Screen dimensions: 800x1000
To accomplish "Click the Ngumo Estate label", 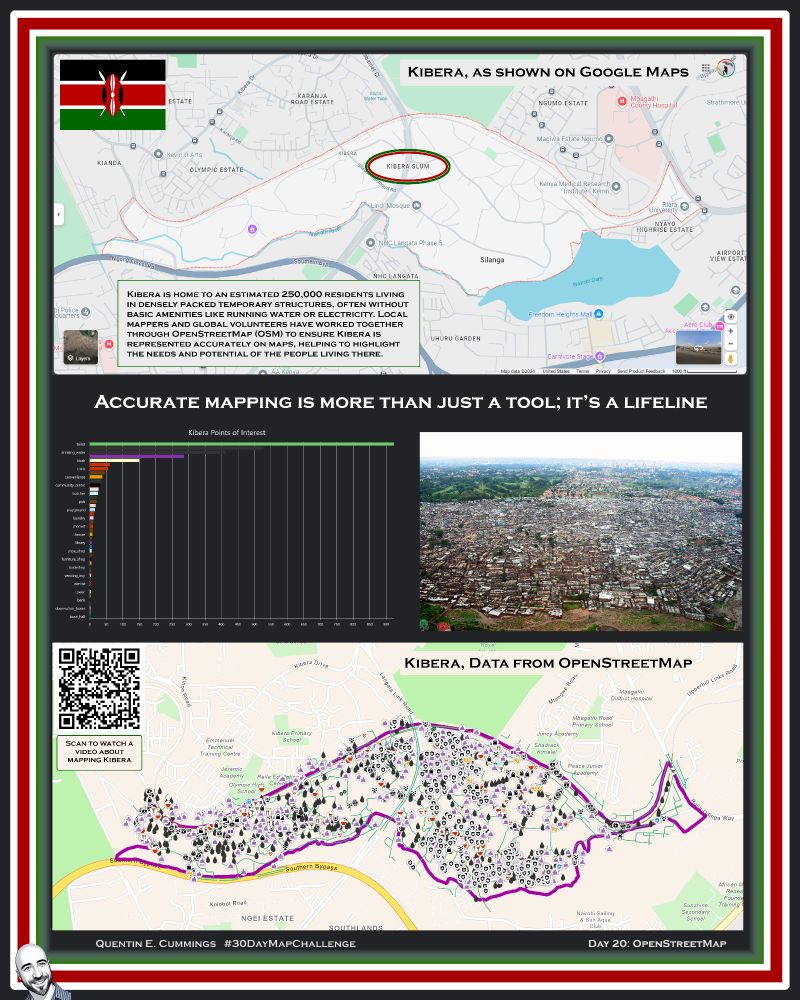I will 563,103.
